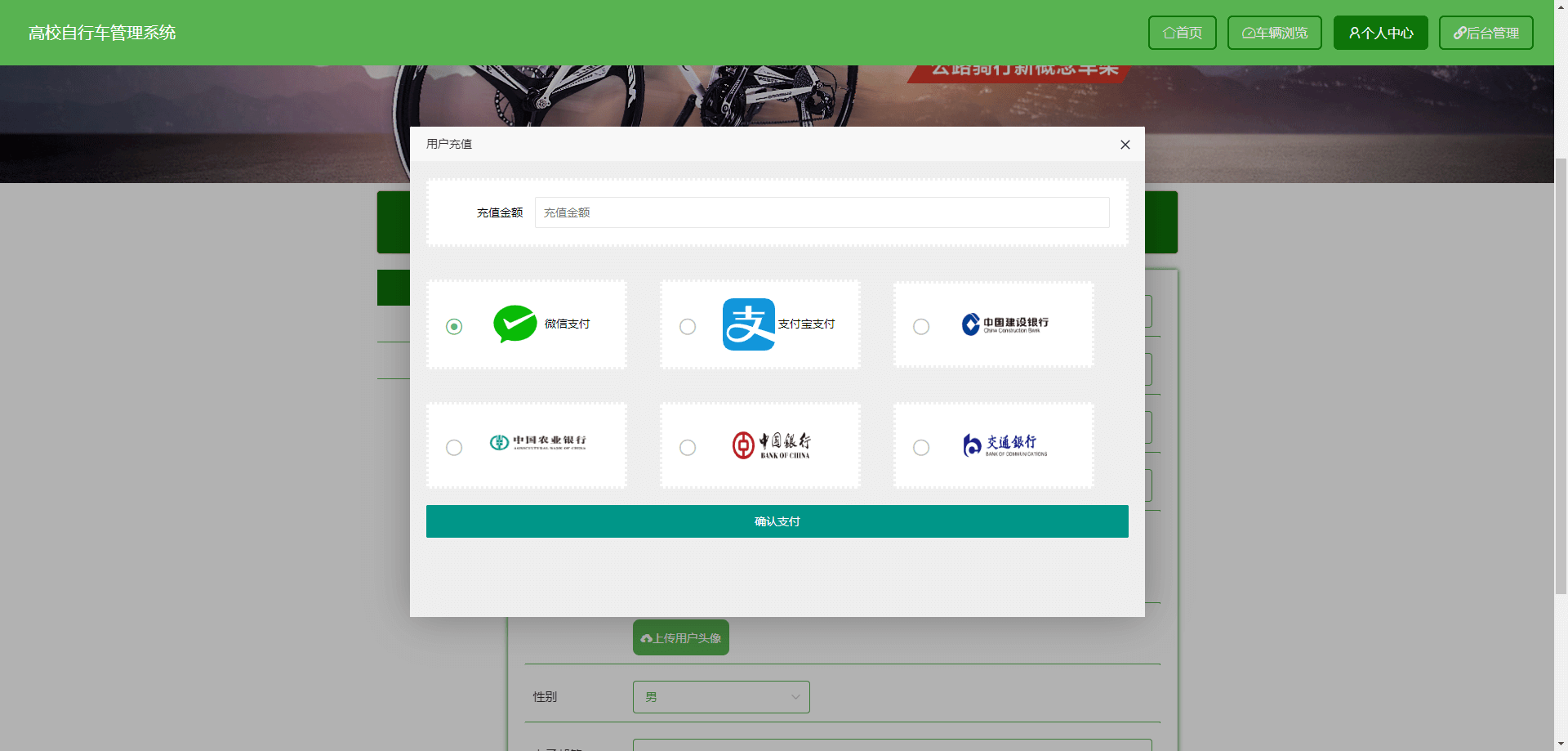Viewport: 1568px width, 751px height.
Task: Click the 确认支付 confirm payment button
Action: (777, 521)
